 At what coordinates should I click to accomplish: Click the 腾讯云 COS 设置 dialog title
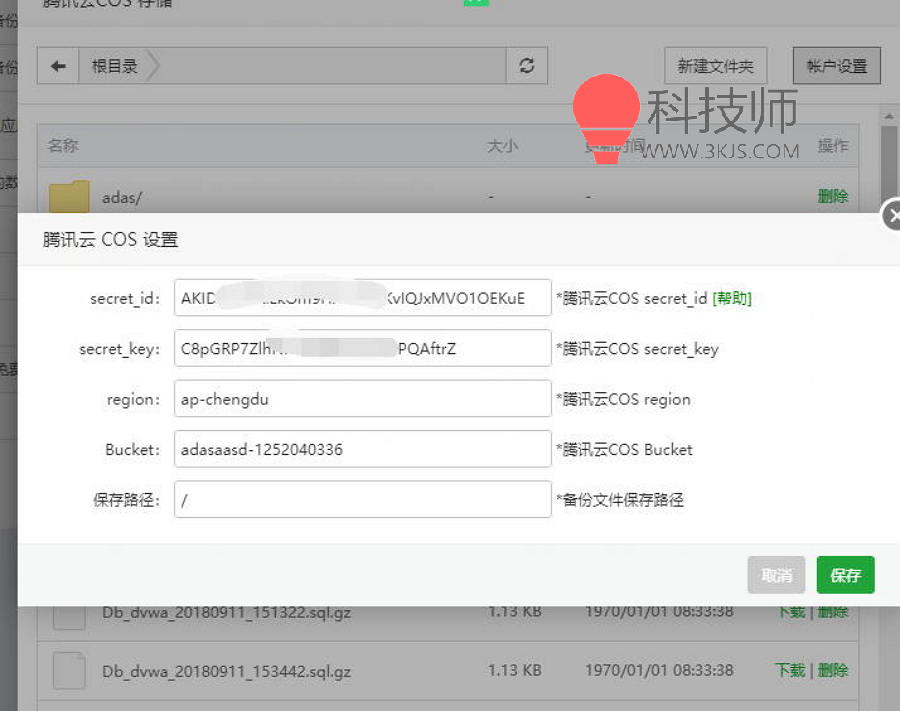click(x=110, y=239)
